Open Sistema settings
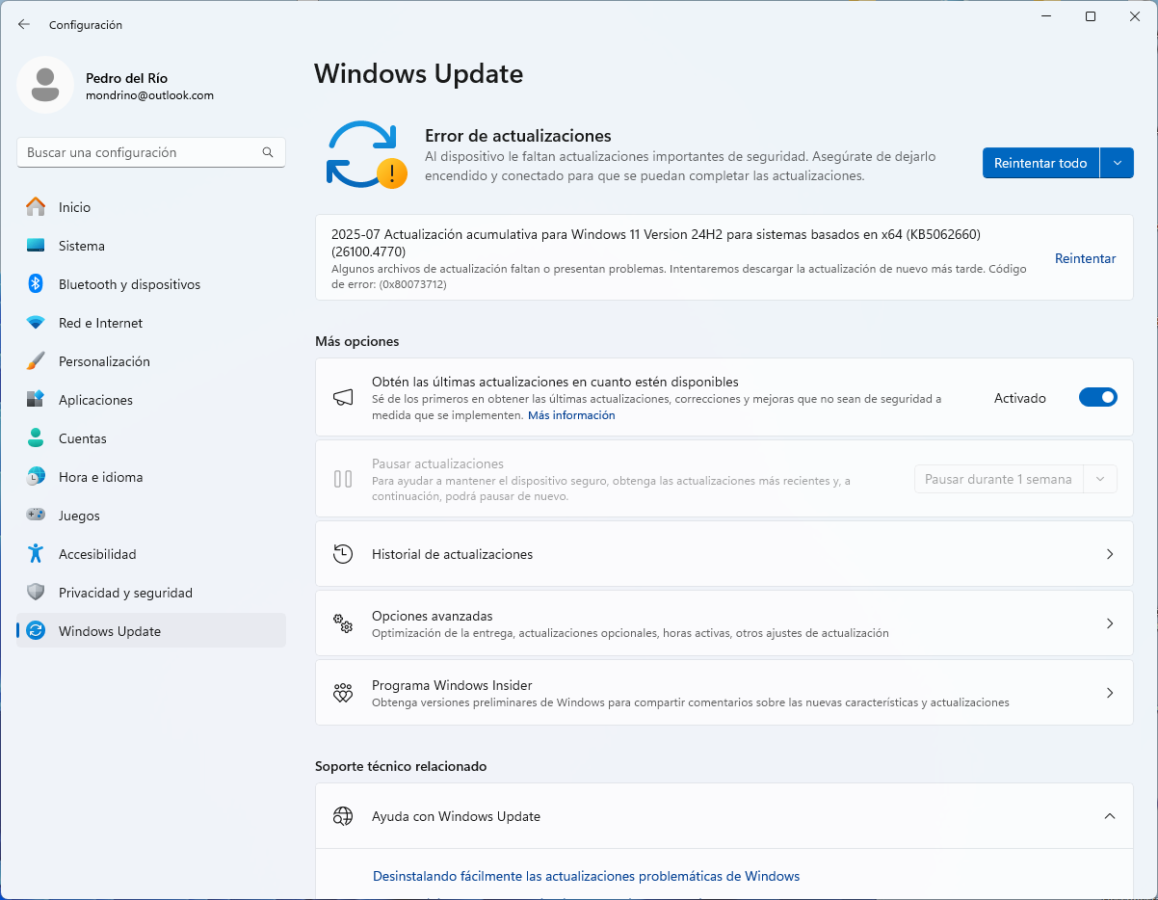This screenshot has height=900, width=1158. (x=151, y=245)
